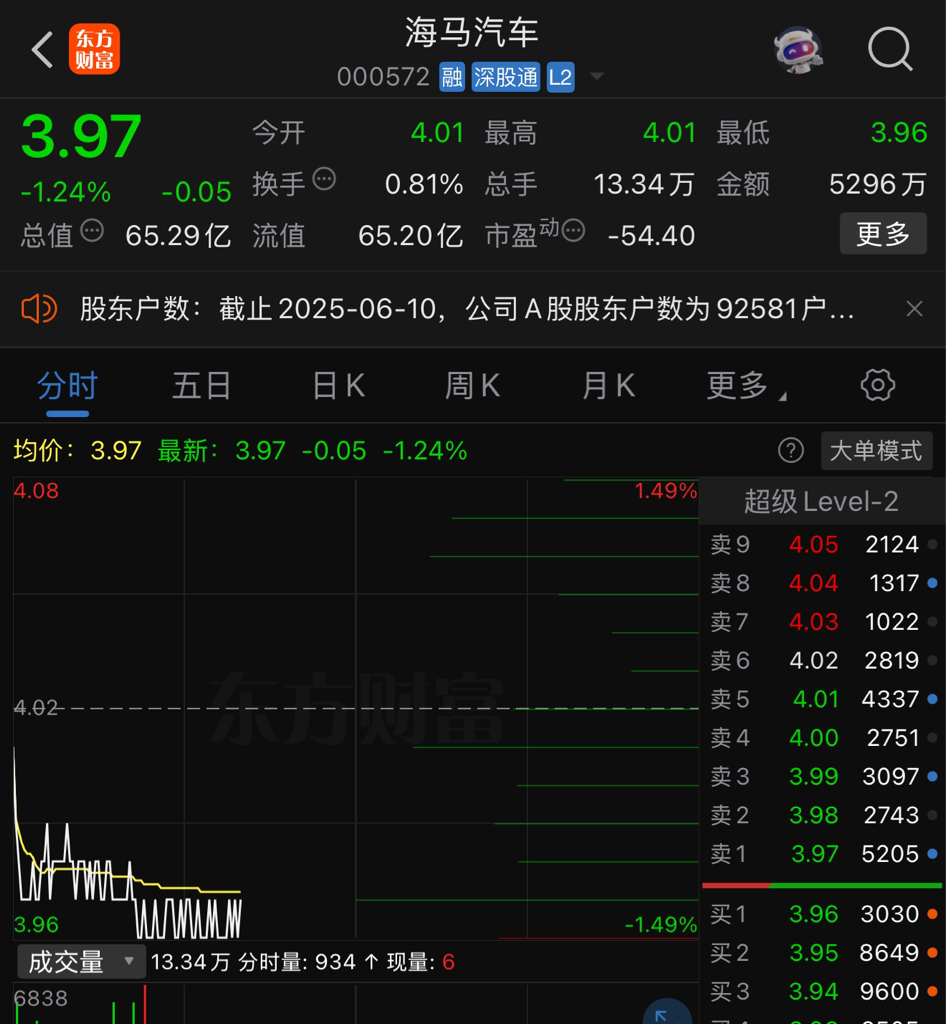Tap the buy-sell ratio bar
Image resolution: width=946 pixels, height=1024 pixels.
(822, 886)
